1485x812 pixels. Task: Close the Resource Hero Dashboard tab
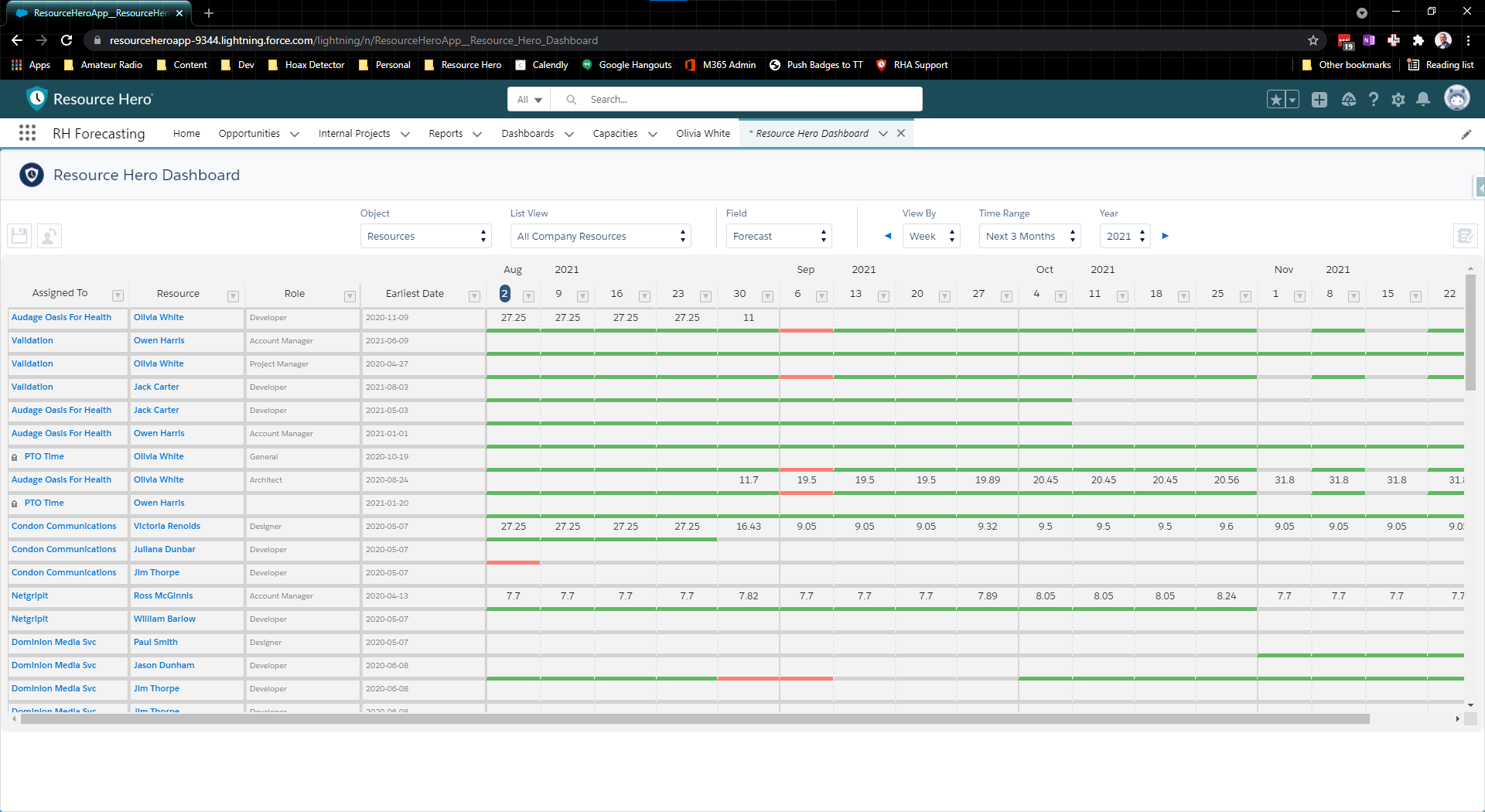[901, 133]
